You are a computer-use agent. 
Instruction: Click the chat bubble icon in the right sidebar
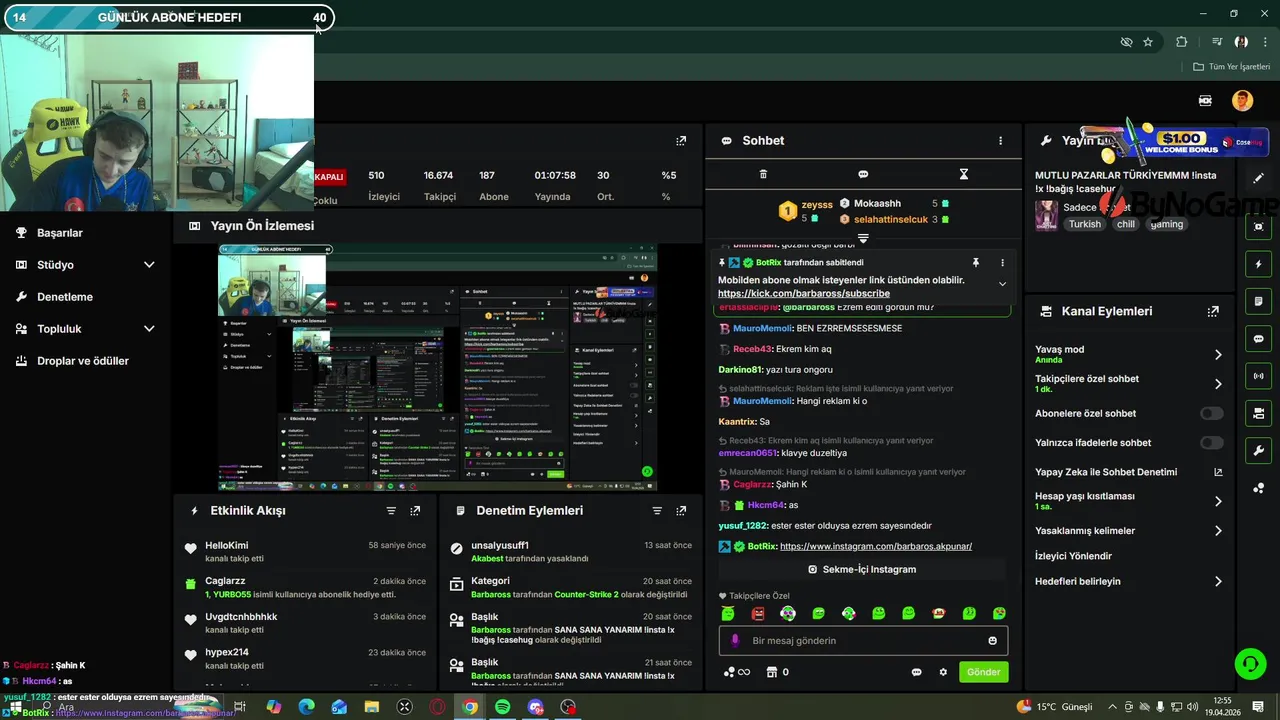click(x=1258, y=339)
